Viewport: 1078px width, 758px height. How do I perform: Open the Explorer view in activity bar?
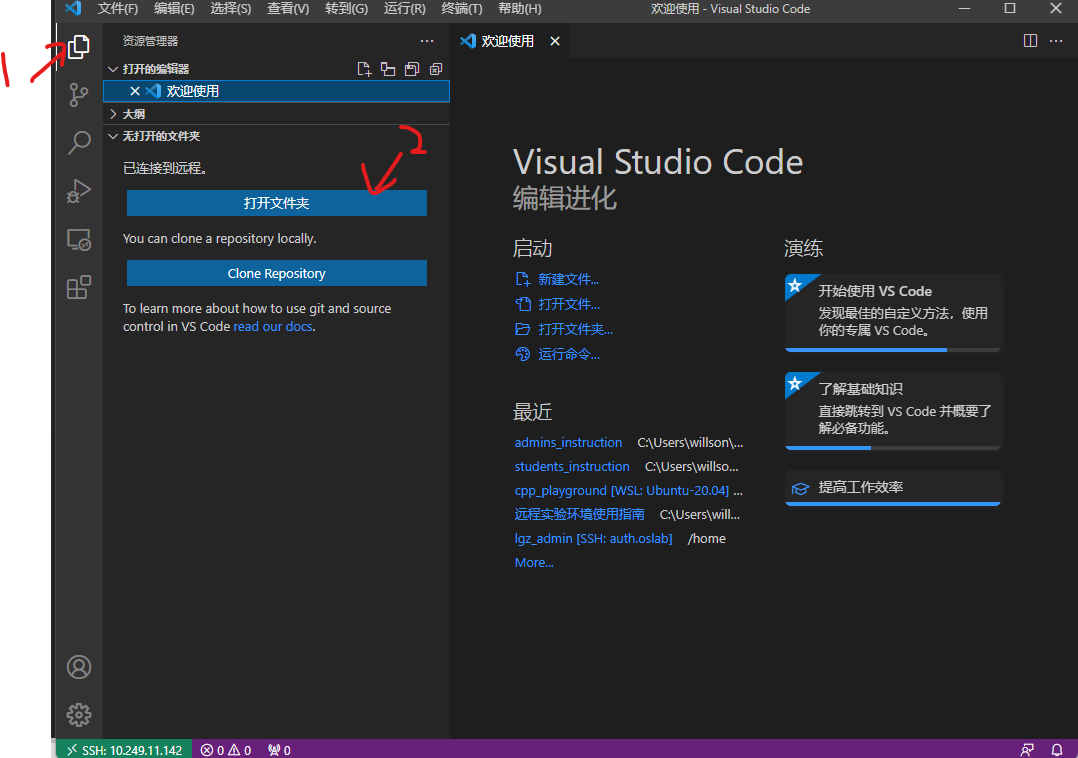pyautogui.click(x=79, y=47)
